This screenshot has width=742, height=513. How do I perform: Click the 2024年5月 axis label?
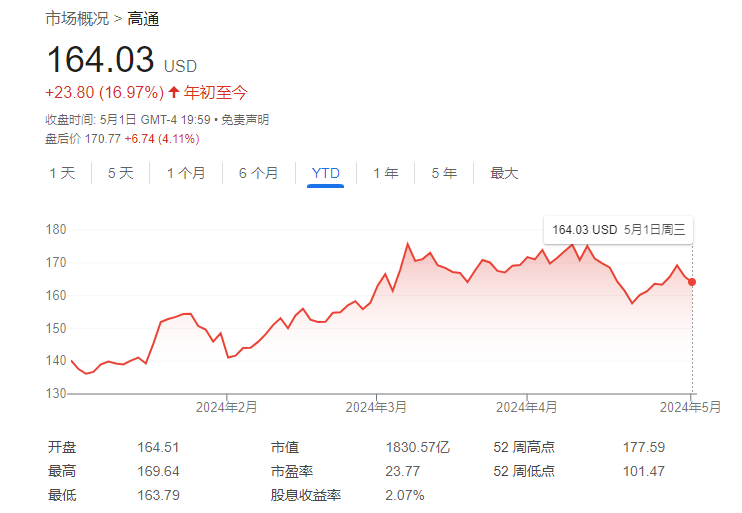690,407
